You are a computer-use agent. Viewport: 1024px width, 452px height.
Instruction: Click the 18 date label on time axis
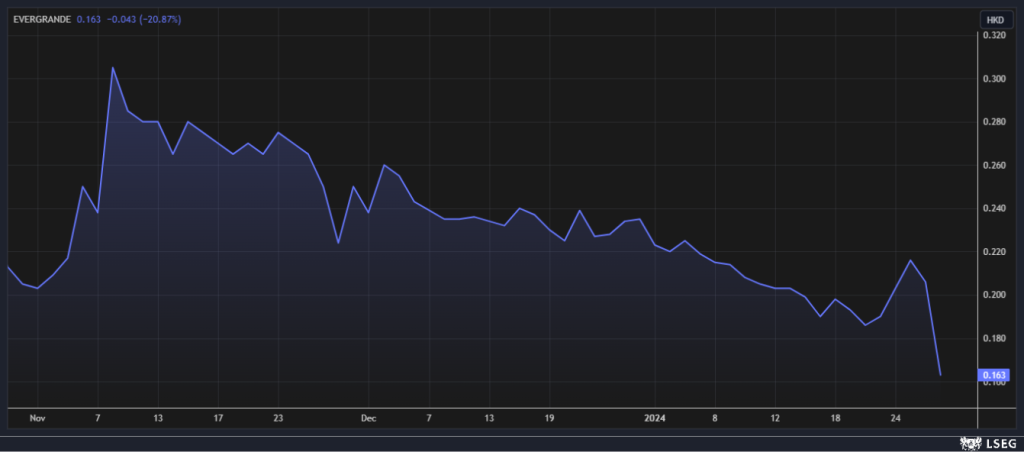tap(835, 418)
